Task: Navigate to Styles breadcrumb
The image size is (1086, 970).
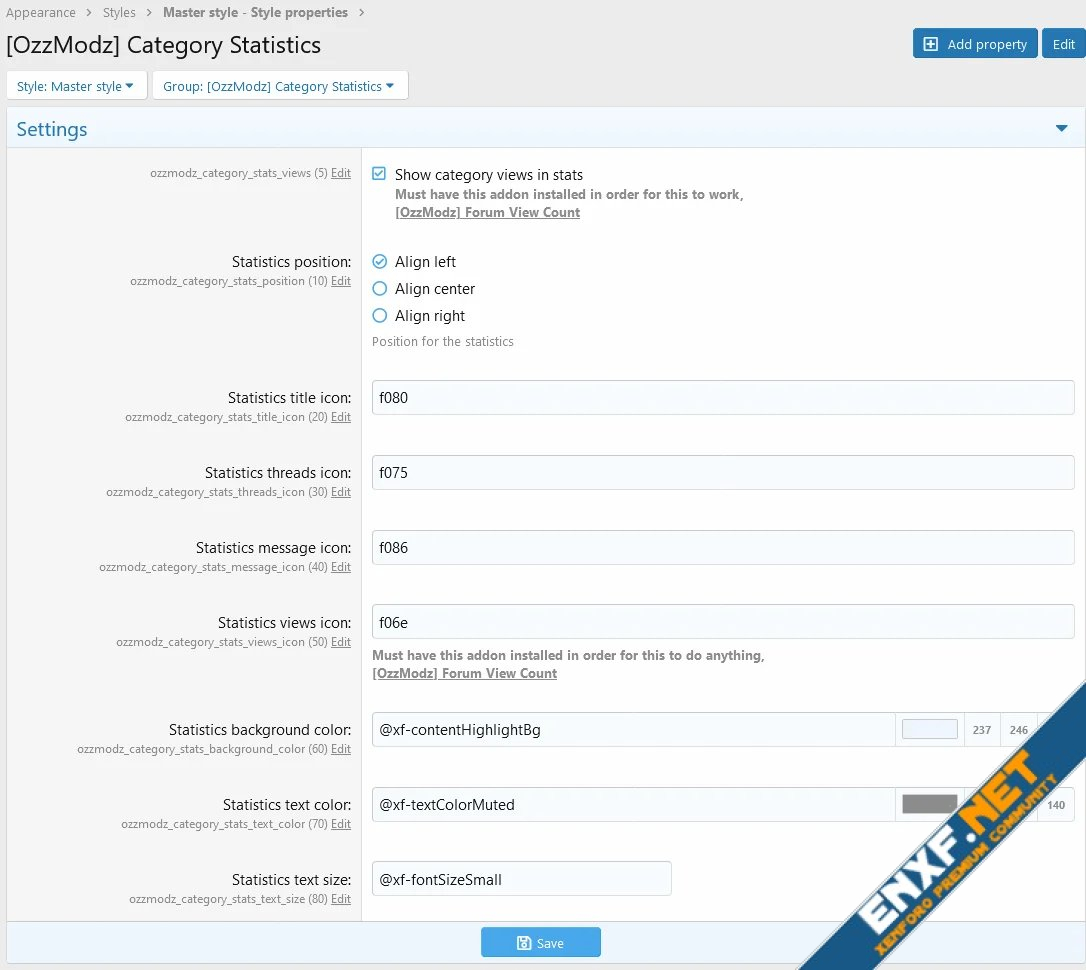Action: pos(119,13)
